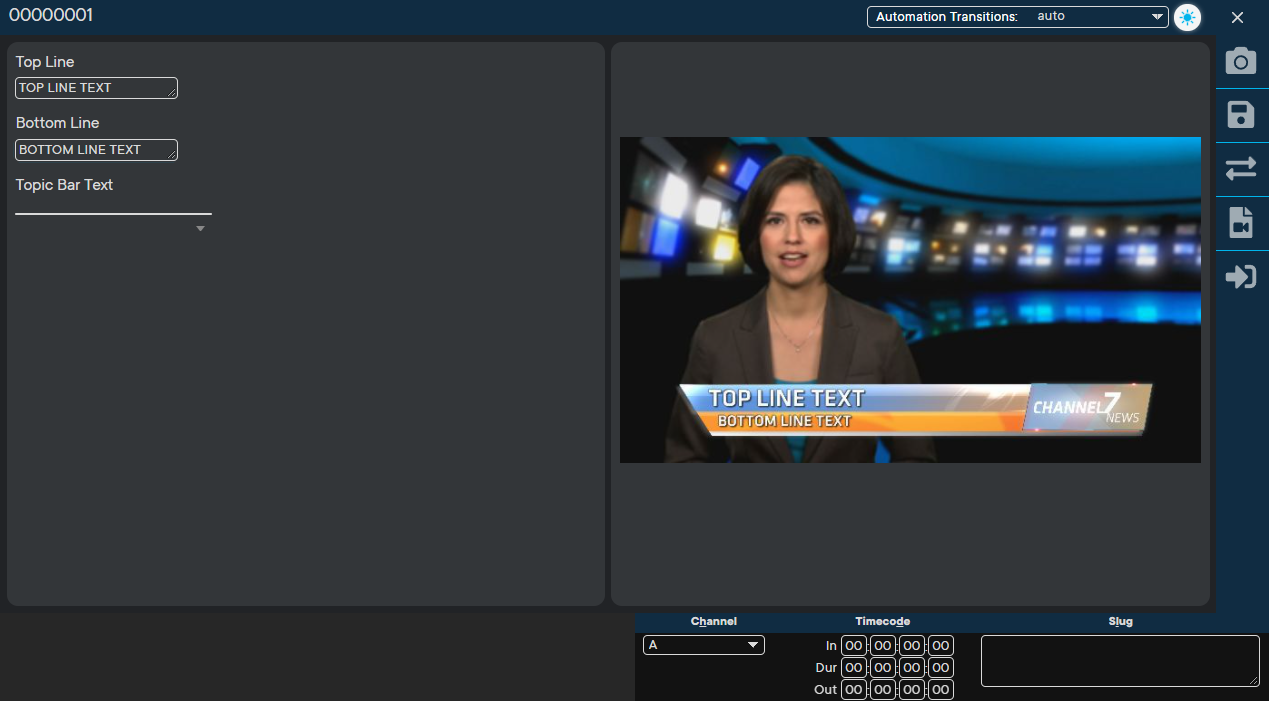This screenshot has height=701, width=1269.
Task: Toggle the brightness sun button
Action: 1187,17
